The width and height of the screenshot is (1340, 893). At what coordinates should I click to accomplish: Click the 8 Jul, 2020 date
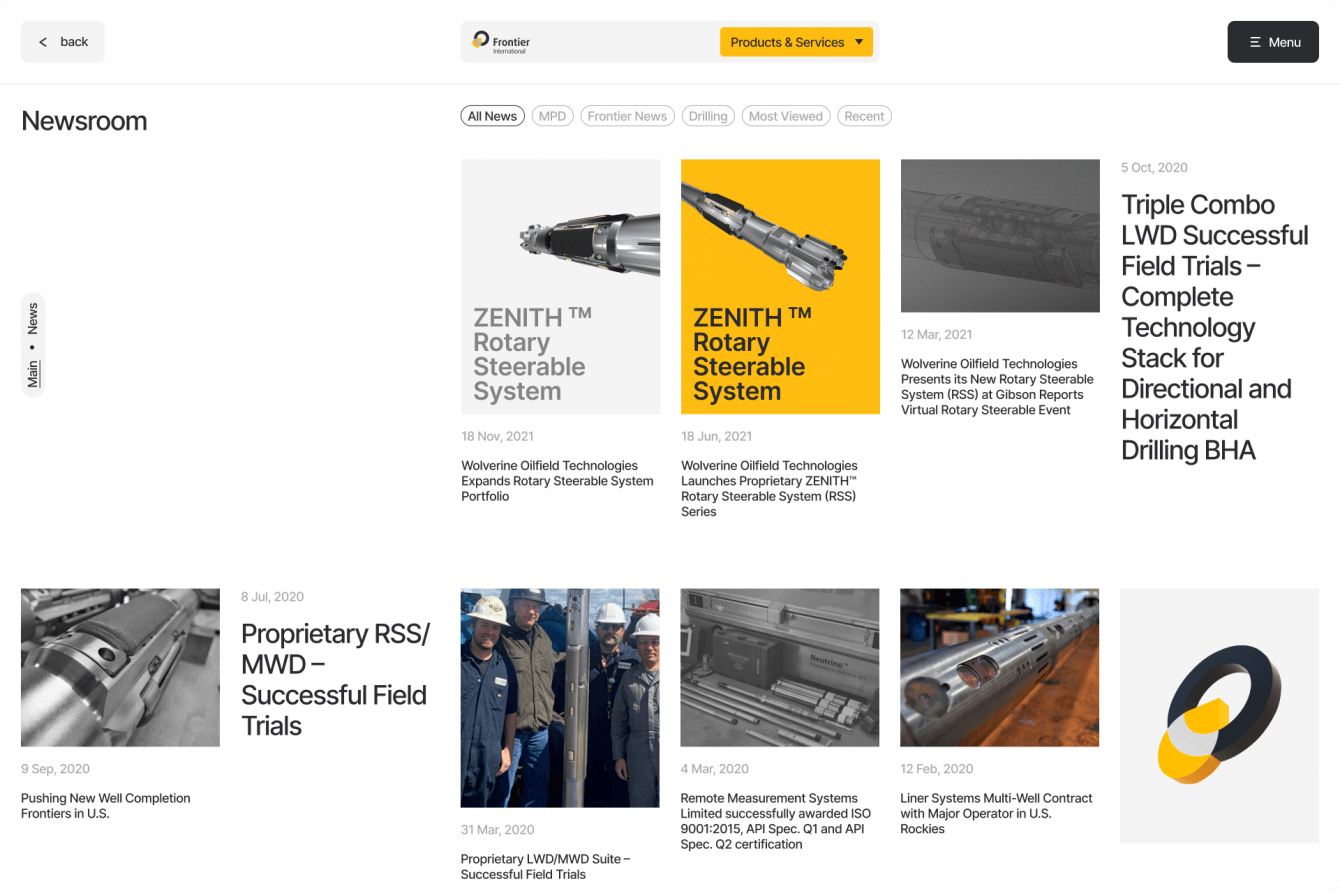click(x=272, y=596)
